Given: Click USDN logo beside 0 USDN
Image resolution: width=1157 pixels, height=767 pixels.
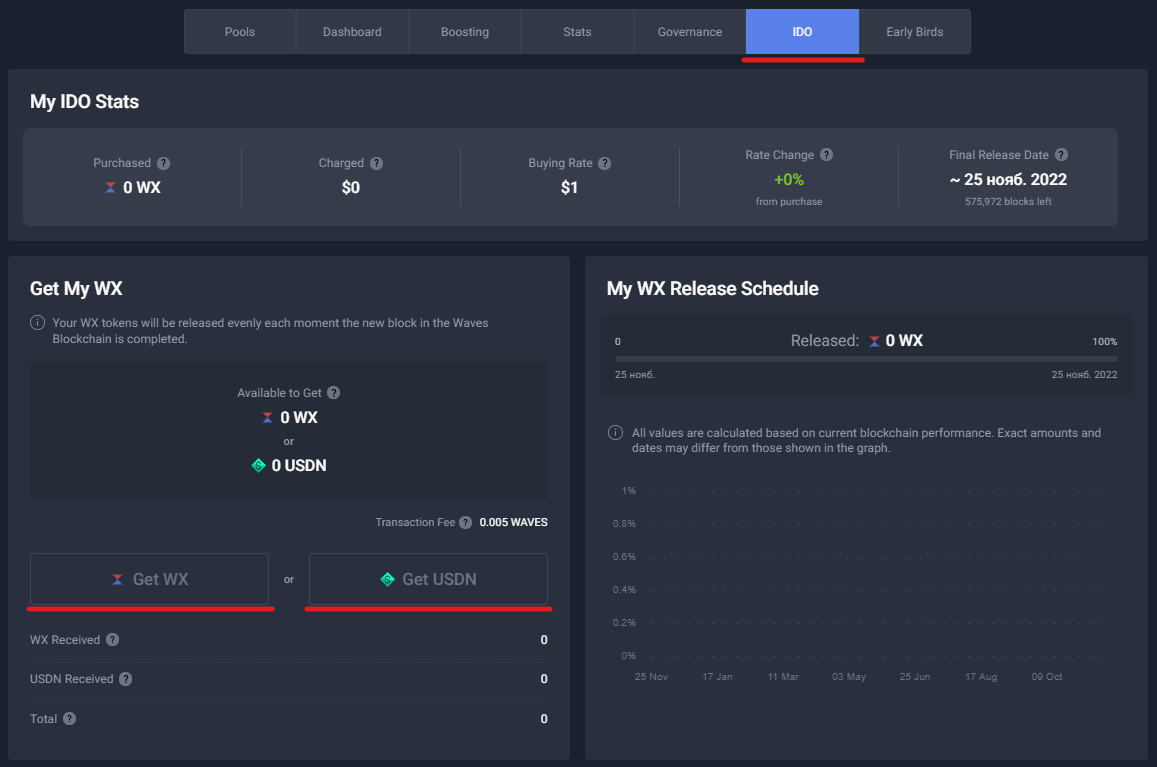Looking at the screenshot, I should (x=258, y=466).
